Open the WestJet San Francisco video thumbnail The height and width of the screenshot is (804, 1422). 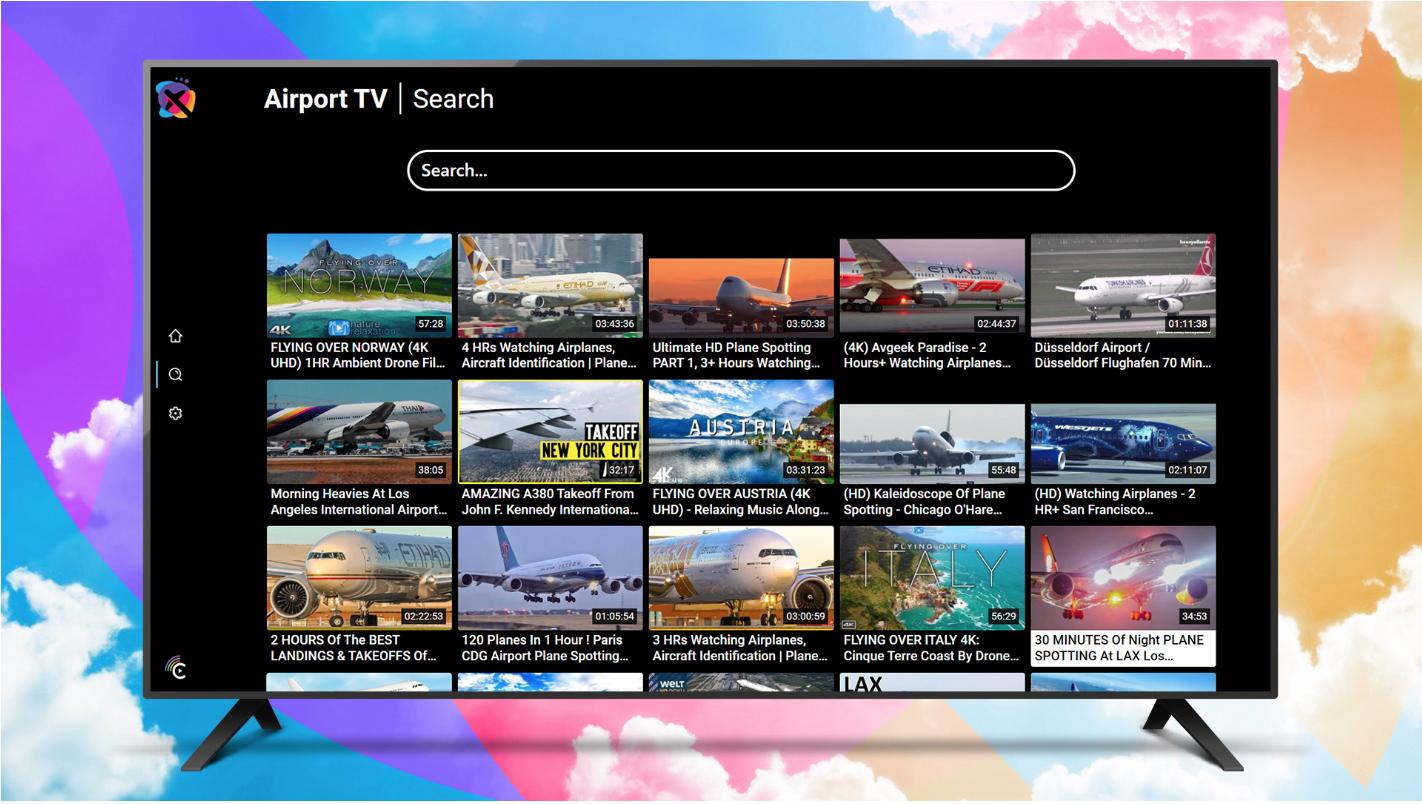click(x=1123, y=443)
